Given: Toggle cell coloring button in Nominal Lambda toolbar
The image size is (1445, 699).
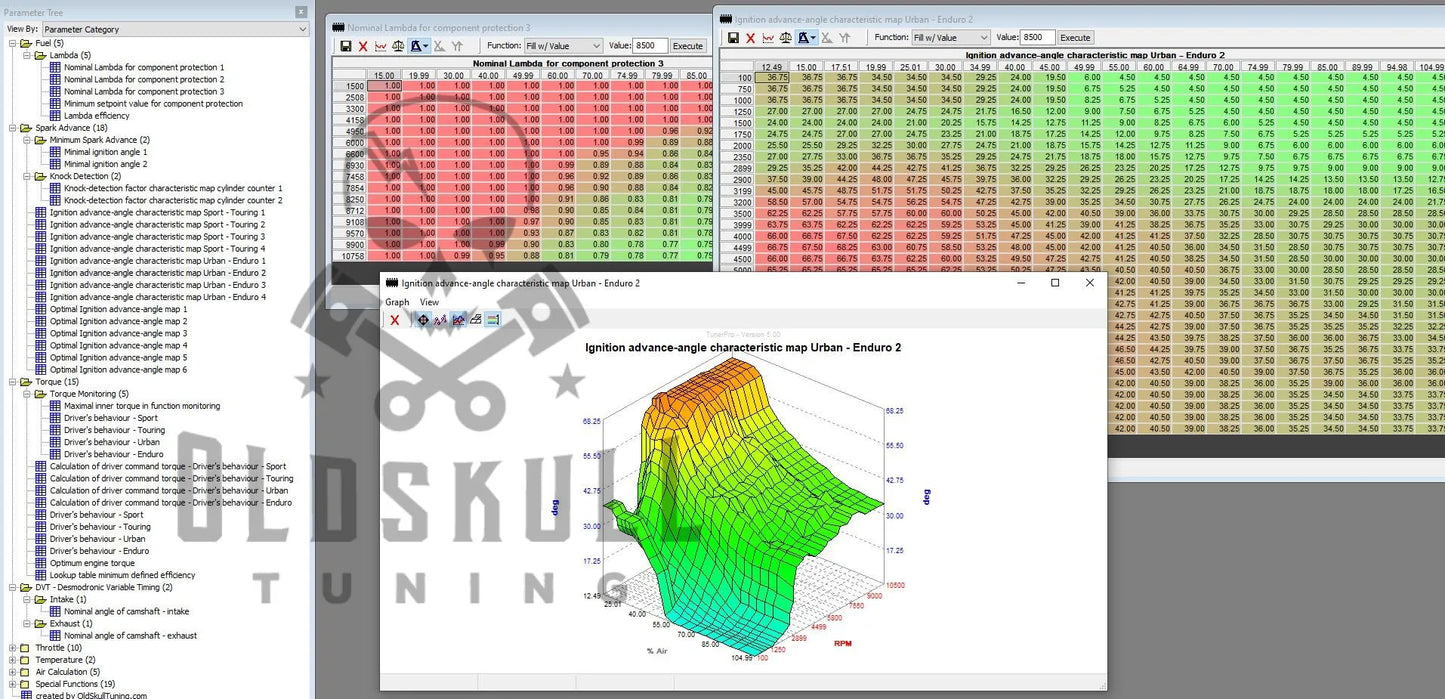Looking at the screenshot, I should click(418, 46).
